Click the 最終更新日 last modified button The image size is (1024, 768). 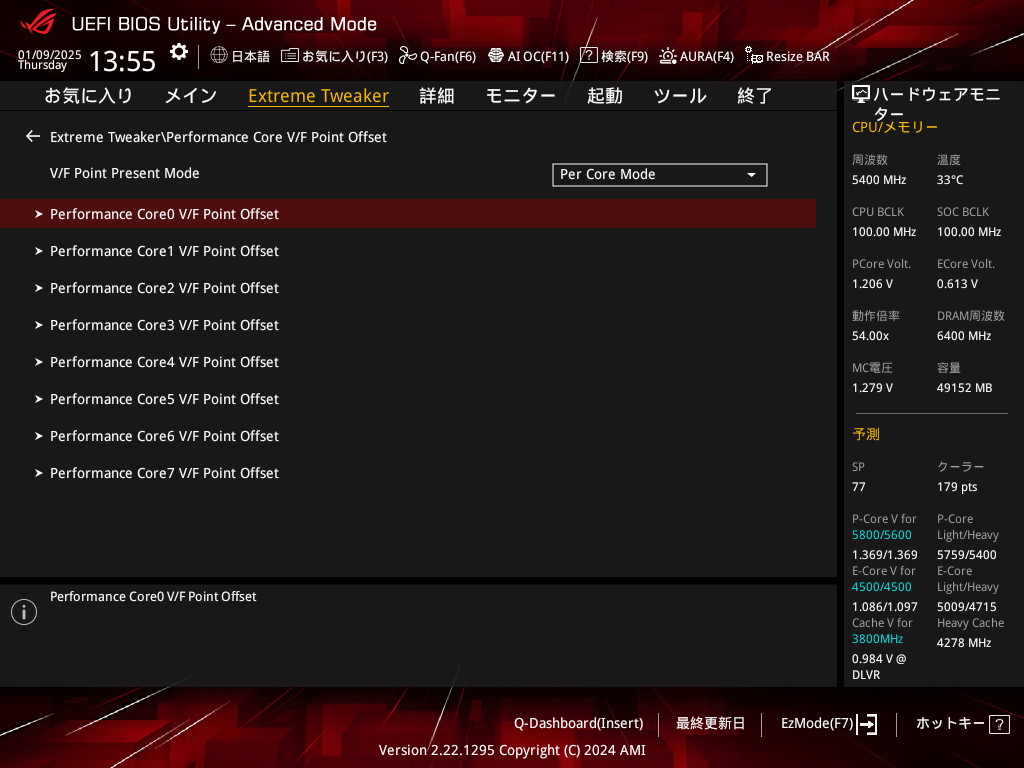(x=710, y=723)
